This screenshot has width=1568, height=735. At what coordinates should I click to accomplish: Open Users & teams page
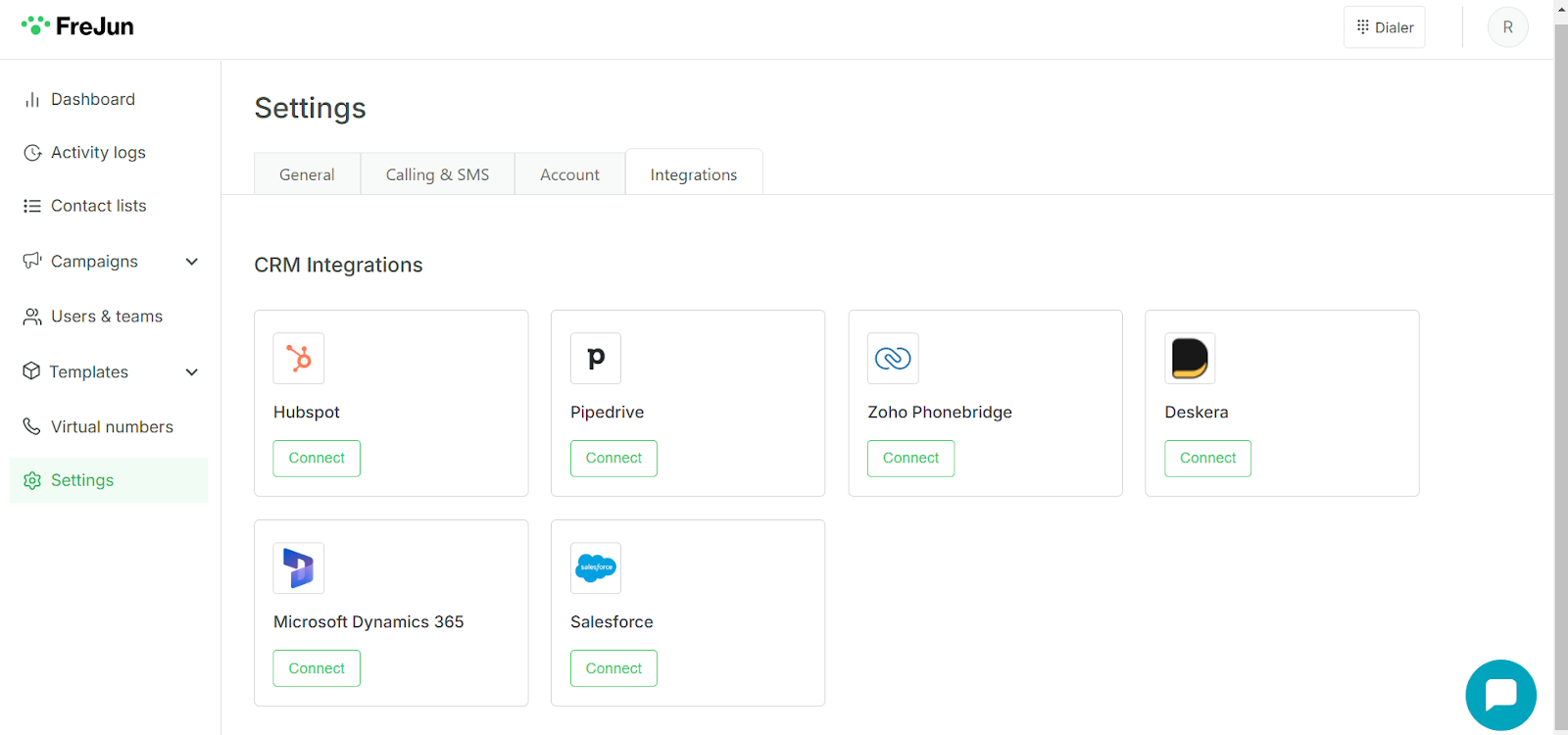(109, 317)
